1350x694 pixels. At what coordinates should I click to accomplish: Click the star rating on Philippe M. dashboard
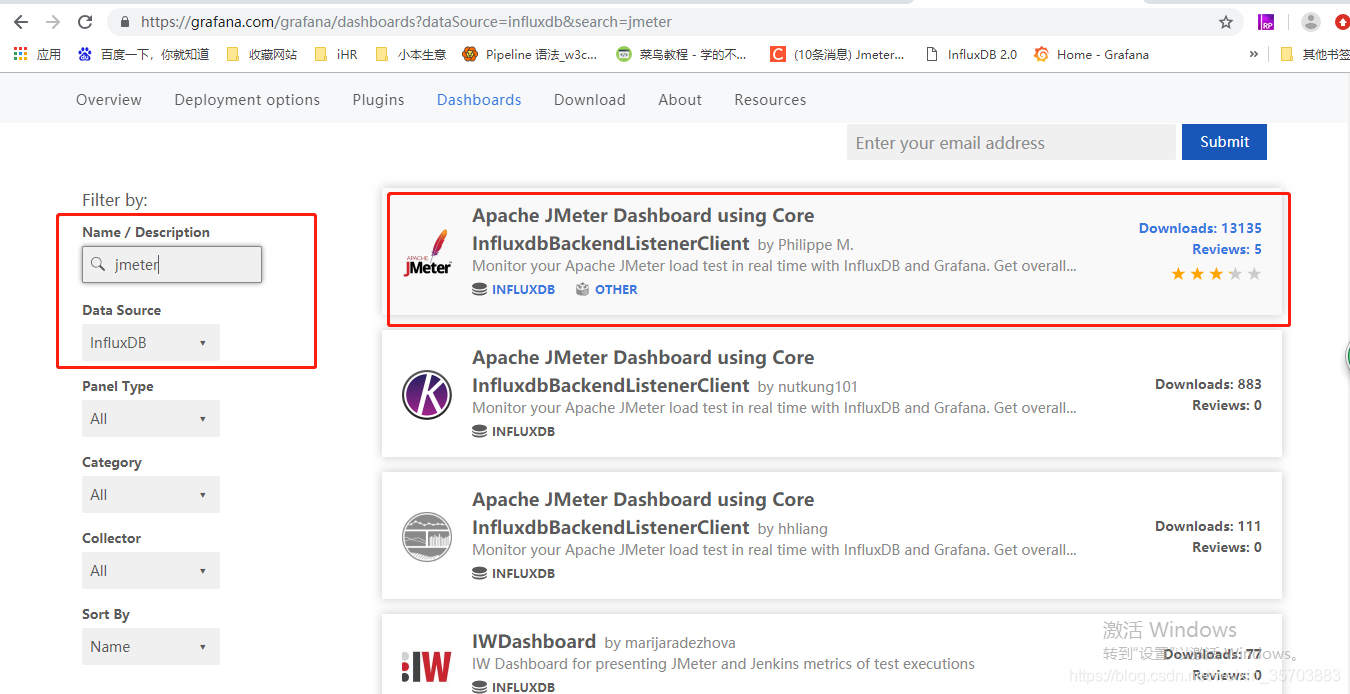(1216, 274)
